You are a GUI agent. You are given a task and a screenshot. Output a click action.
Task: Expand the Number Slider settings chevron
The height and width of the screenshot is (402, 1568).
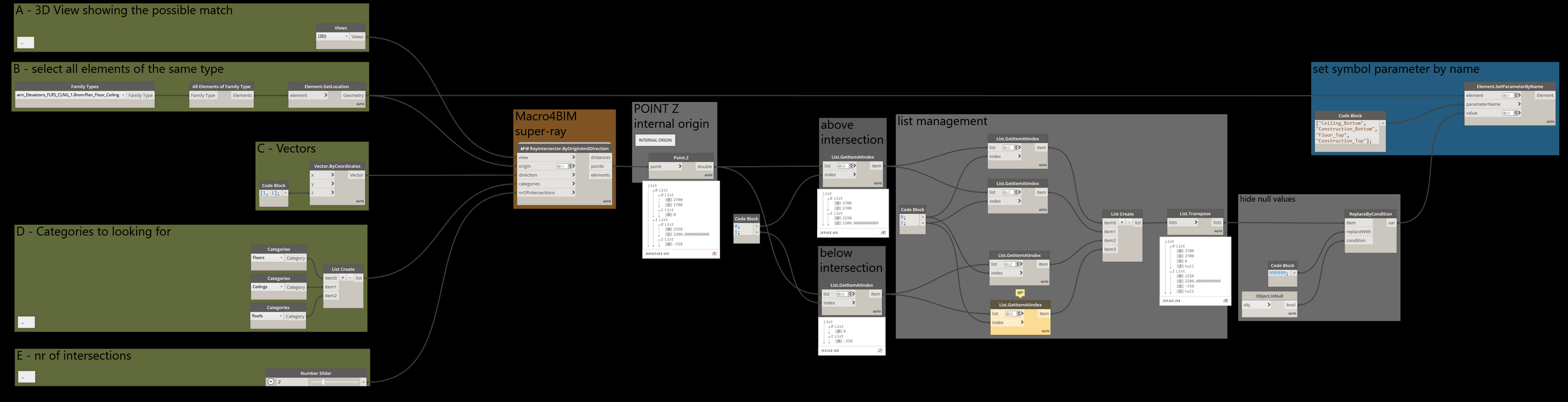pyautogui.click(x=271, y=382)
